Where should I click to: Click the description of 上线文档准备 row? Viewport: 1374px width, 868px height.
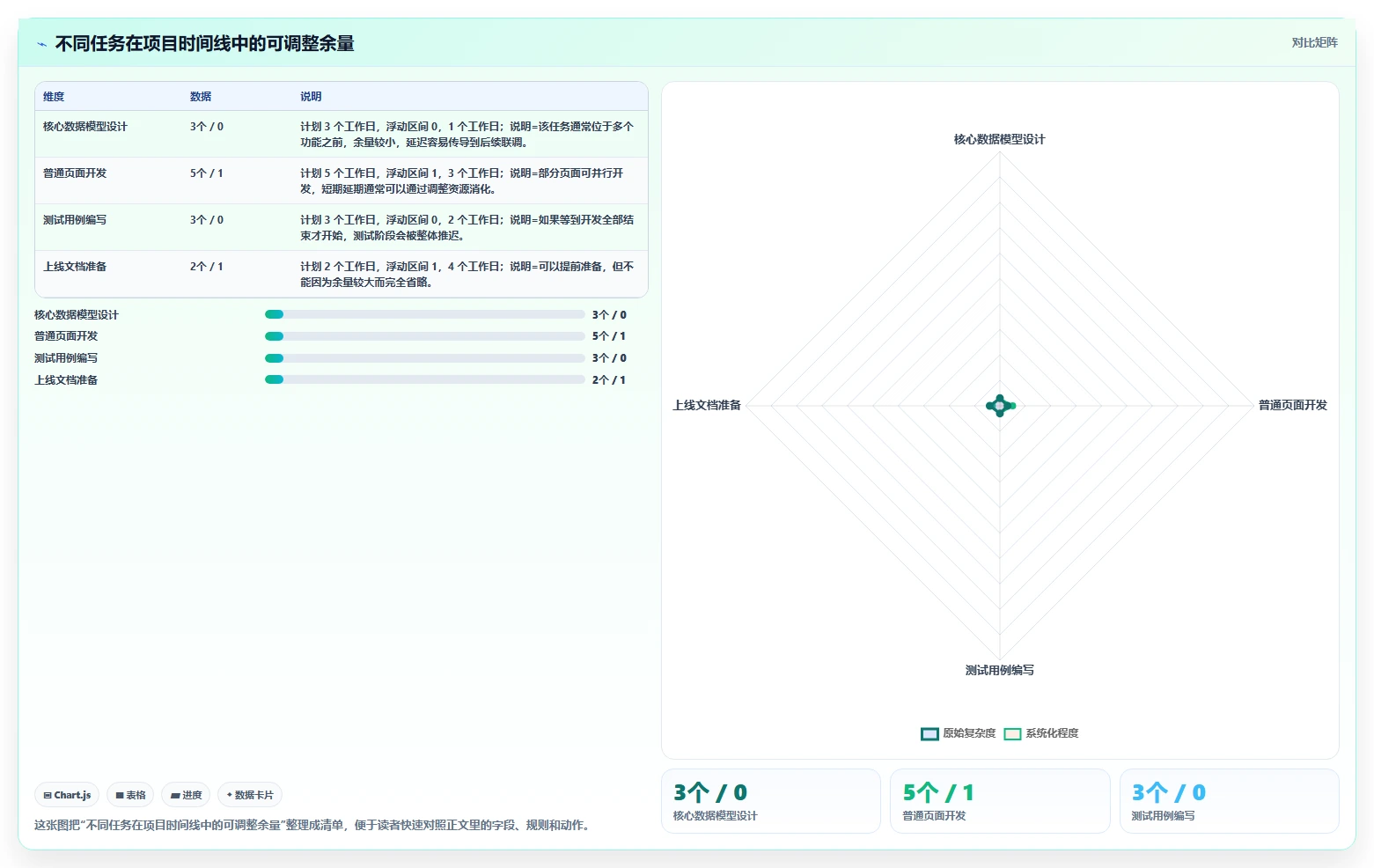coord(467,275)
